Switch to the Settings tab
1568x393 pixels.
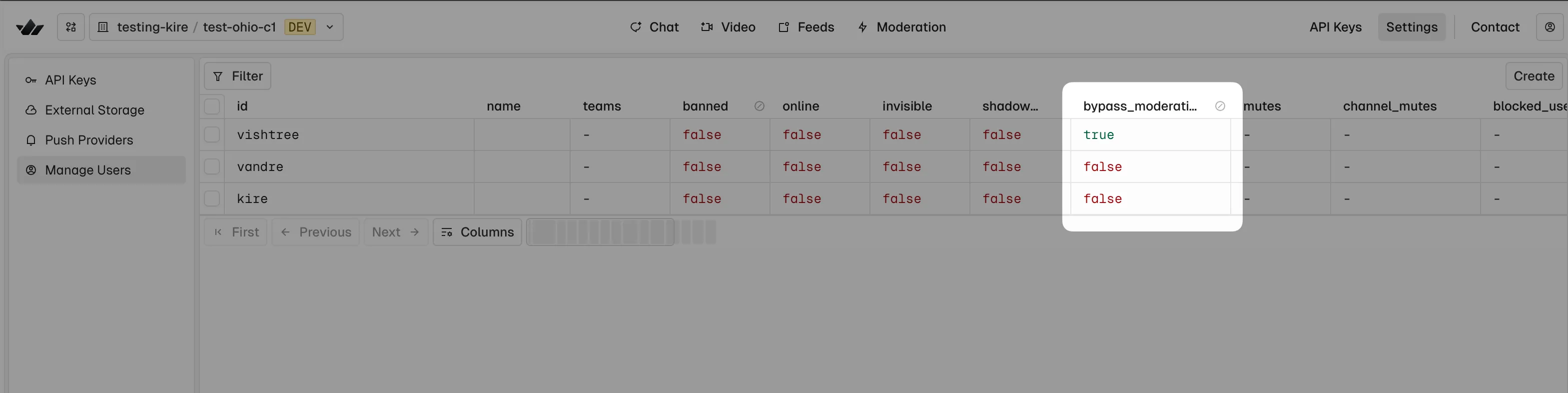pyautogui.click(x=1411, y=27)
